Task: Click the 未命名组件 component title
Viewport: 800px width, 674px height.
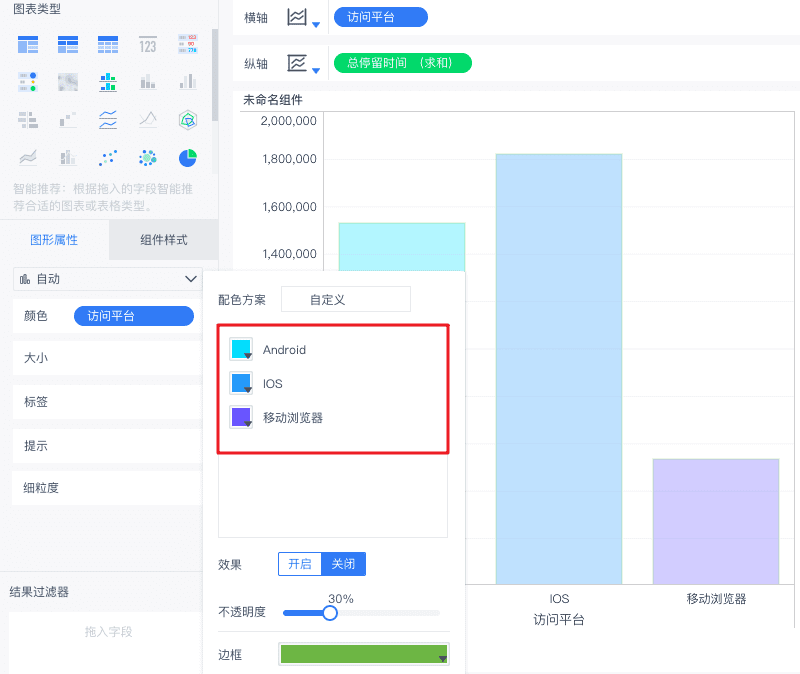Action: [273, 100]
